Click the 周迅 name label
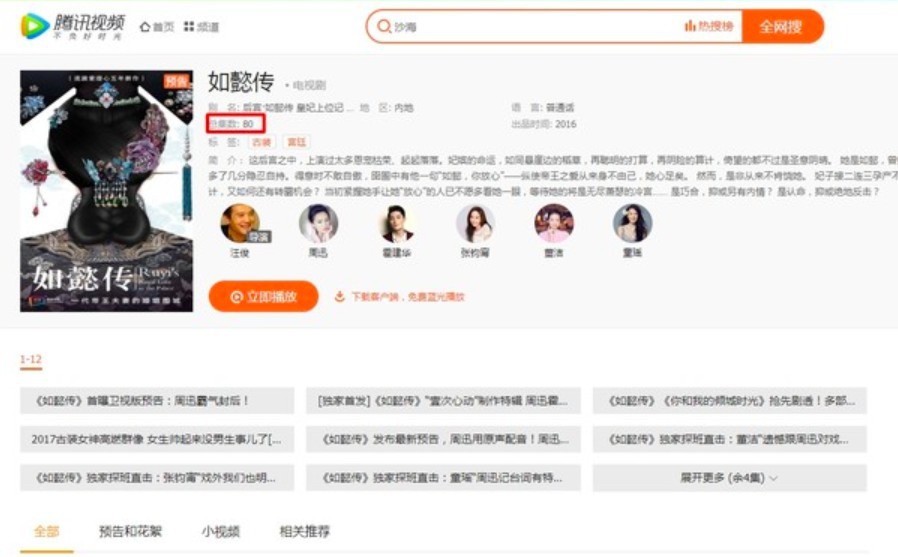The image size is (898, 557). point(318,252)
